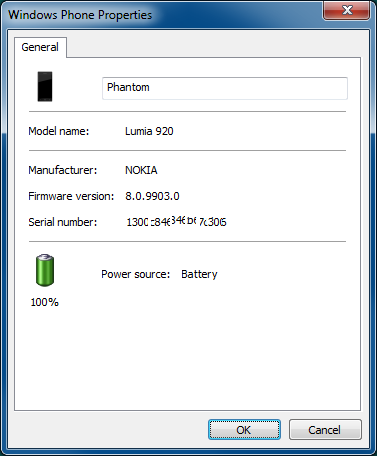Click the Phantom device name field
The width and height of the screenshot is (377, 456).
(x=225, y=88)
